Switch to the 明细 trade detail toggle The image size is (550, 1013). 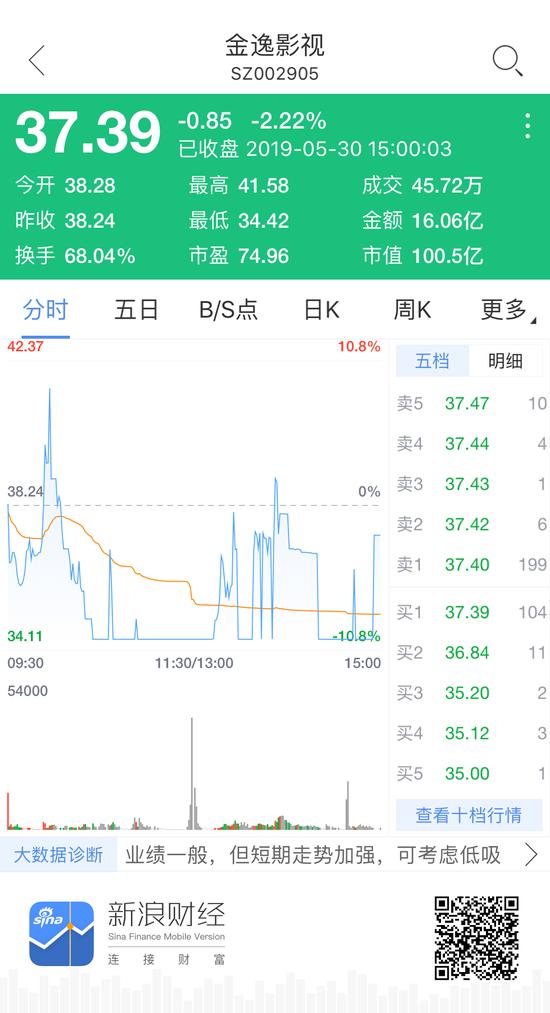pyautogui.click(x=505, y=360)
